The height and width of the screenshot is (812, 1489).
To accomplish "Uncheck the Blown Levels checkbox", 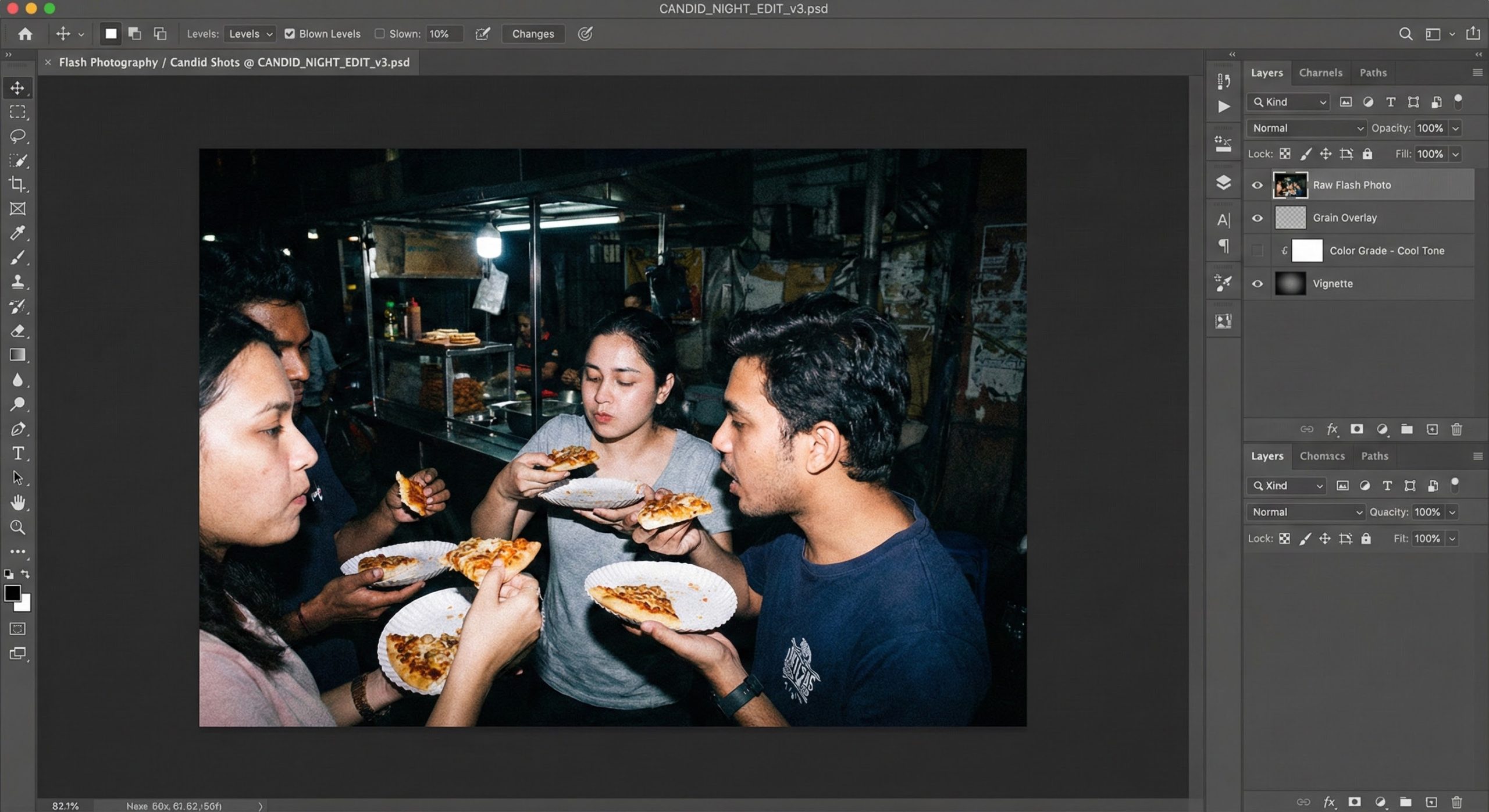I will click(x=290, y=34).
